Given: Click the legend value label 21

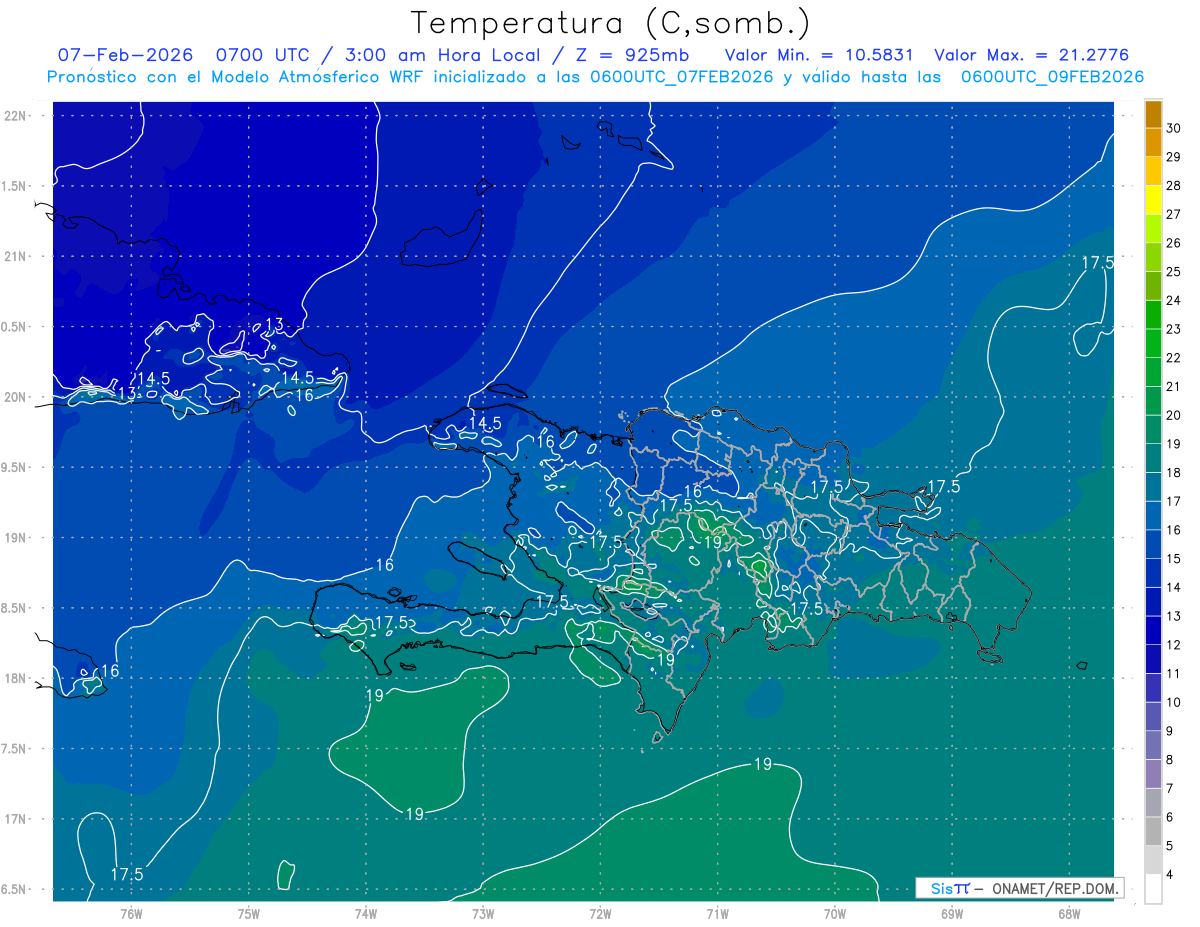Looking at the screenshot, I should tap(1174, 387).
